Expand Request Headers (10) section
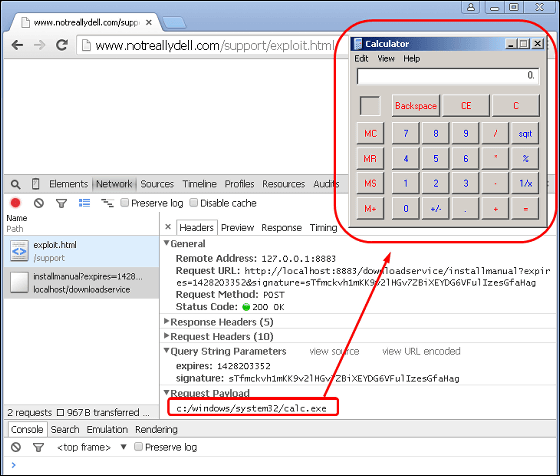 coord(166,336)
